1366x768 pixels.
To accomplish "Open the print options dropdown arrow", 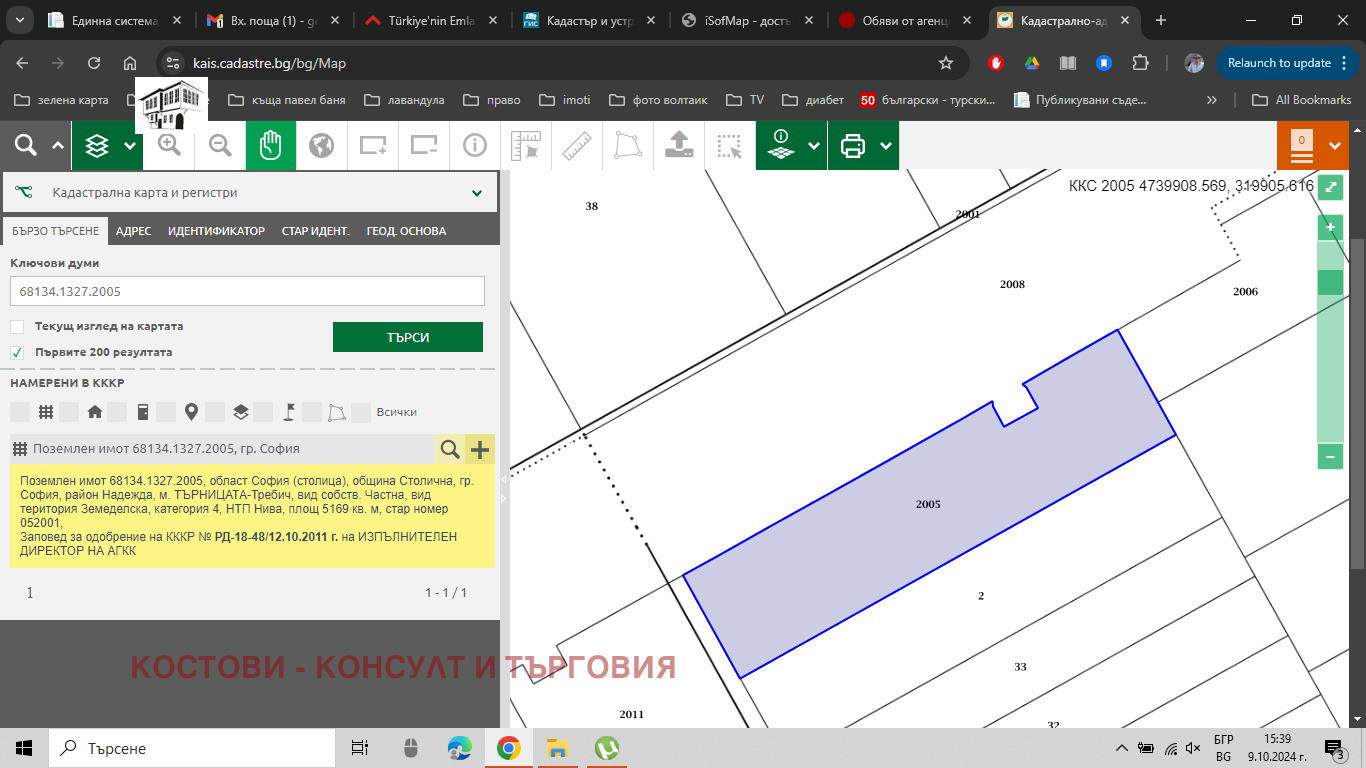I will pos(886,146).
